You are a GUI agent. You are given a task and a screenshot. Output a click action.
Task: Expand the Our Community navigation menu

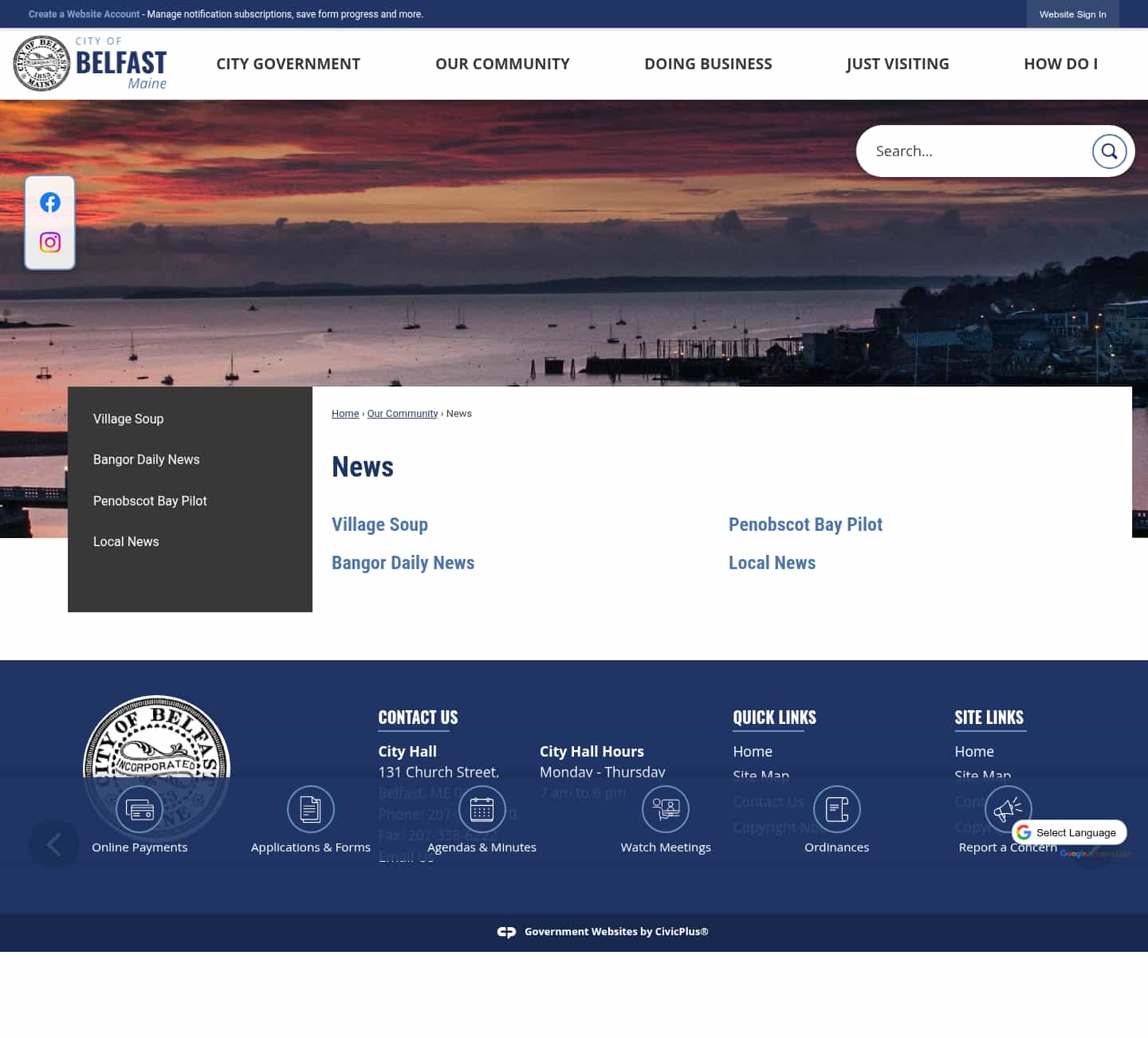[x=502, y=64]
